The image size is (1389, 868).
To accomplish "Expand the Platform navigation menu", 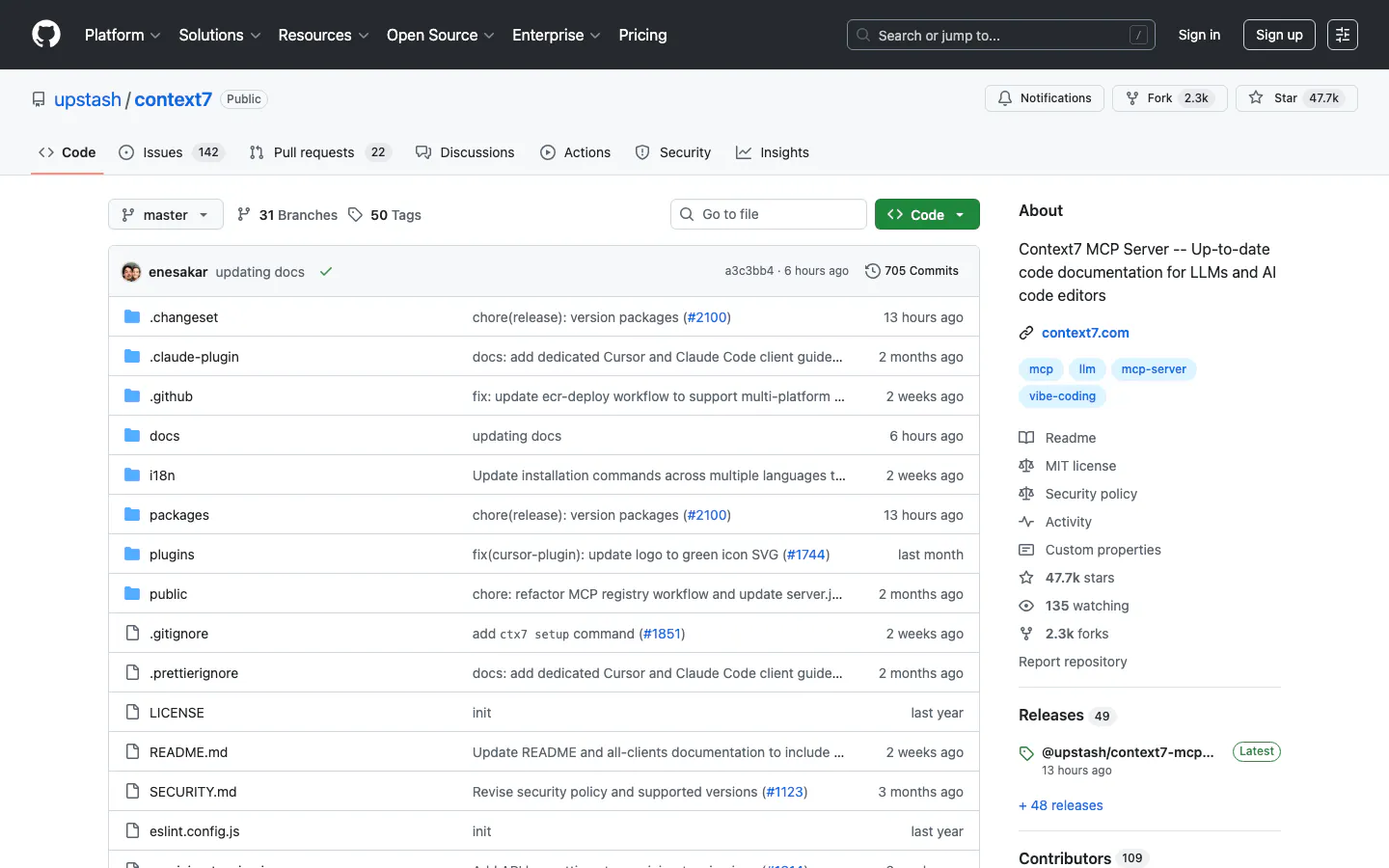I will click(x=123, y=35).
